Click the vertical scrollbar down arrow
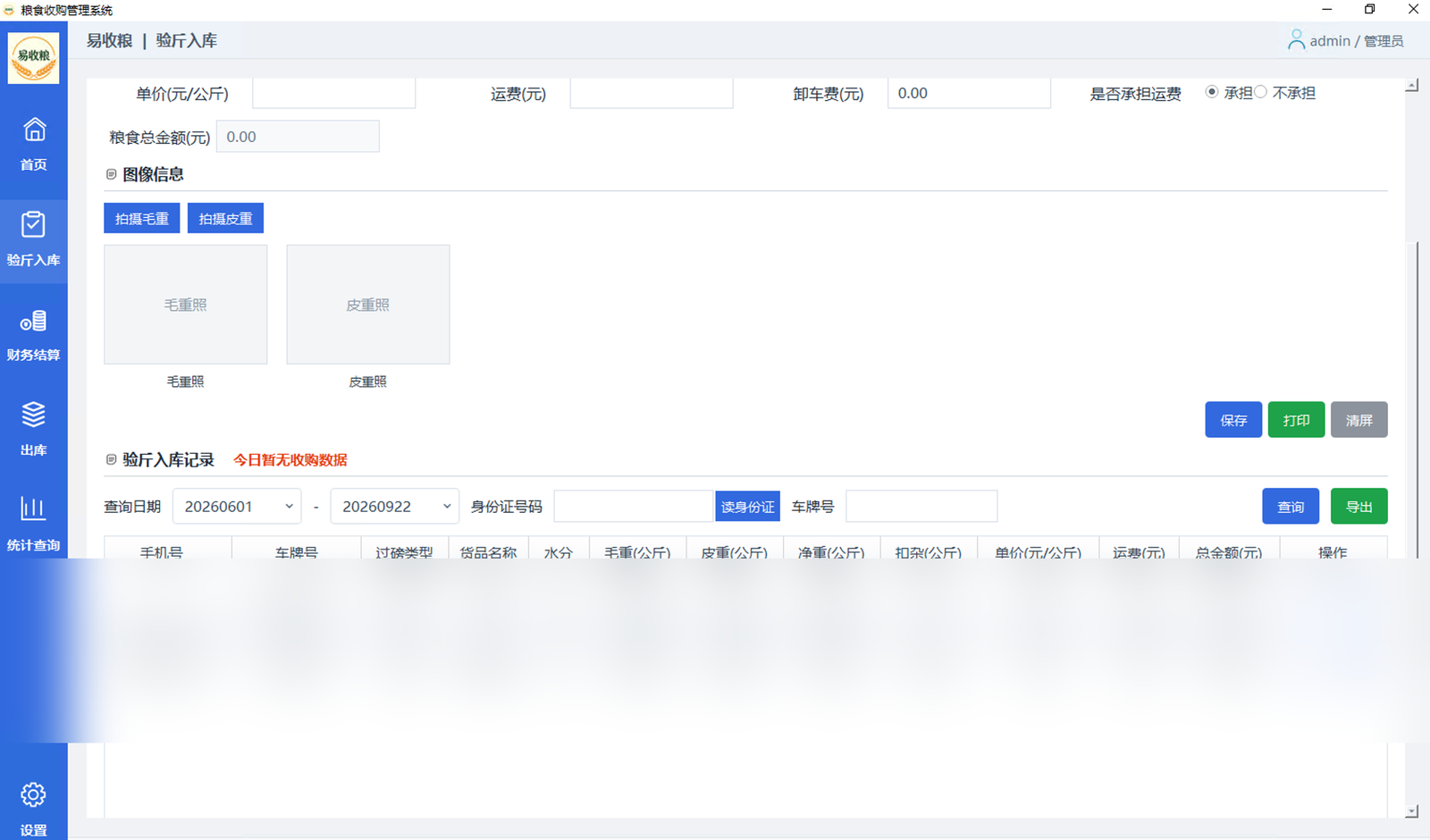This screenshot has width=1430, height=840. 1412,811
